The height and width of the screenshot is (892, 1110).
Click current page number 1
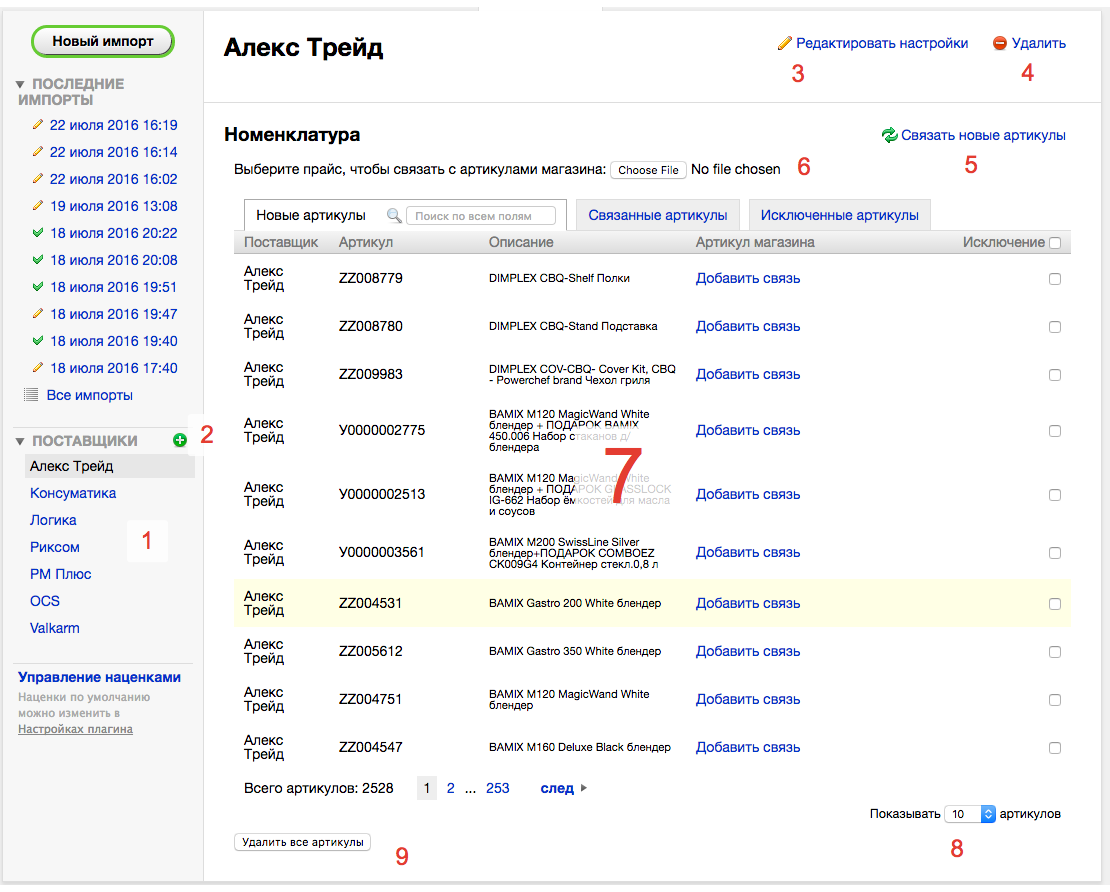[427, 788]
